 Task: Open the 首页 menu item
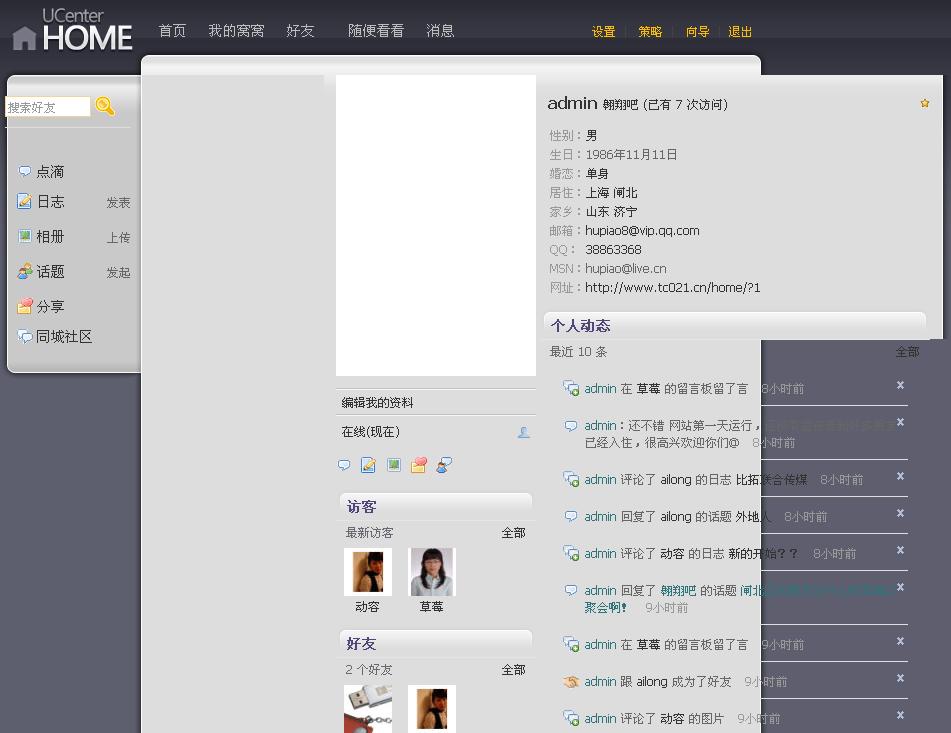tap(172, 30)
